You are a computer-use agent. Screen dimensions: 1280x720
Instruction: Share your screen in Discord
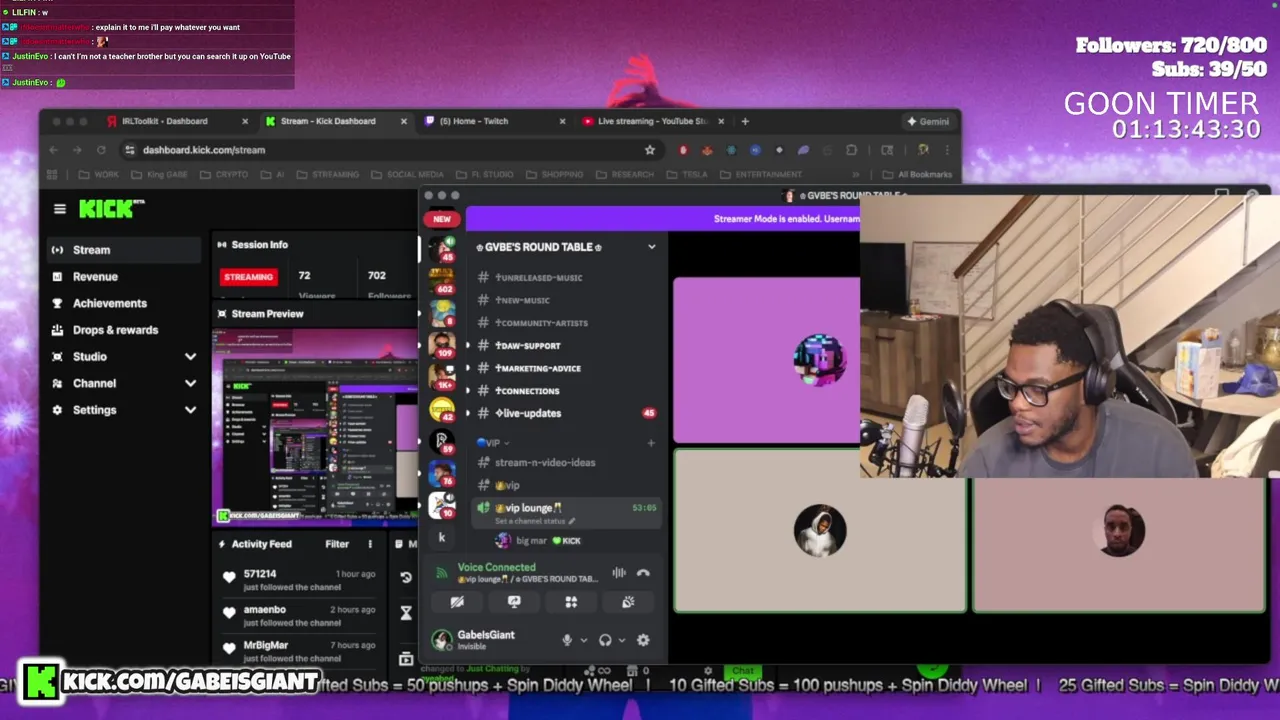[x=514, y=602]
